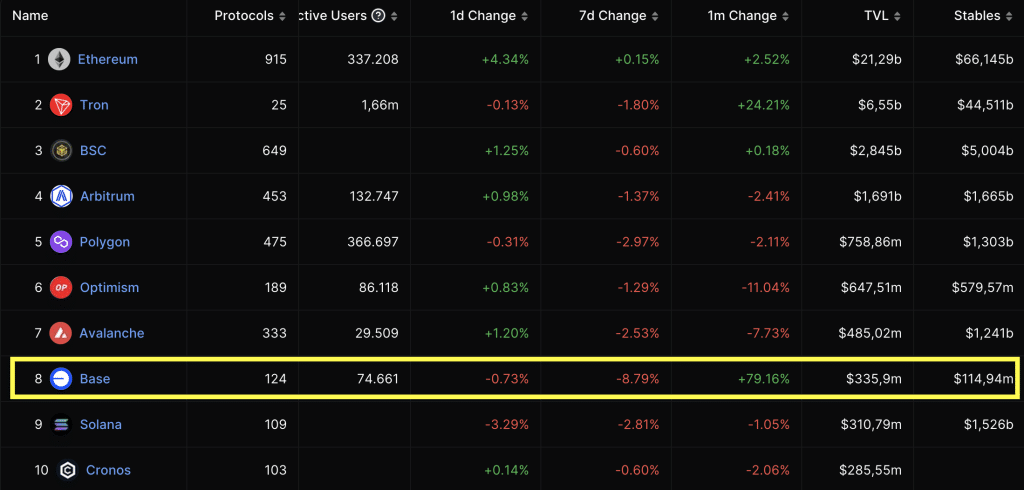
Task: Click the Stables column header
Action: [x=975, y=16]
